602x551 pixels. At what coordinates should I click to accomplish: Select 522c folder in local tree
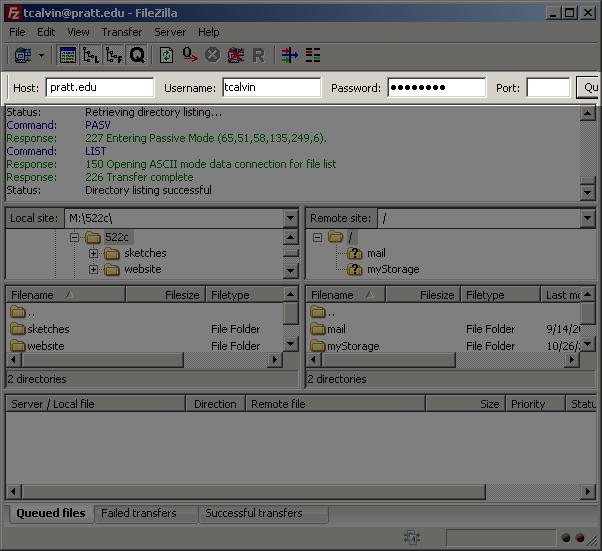[117, 237]
